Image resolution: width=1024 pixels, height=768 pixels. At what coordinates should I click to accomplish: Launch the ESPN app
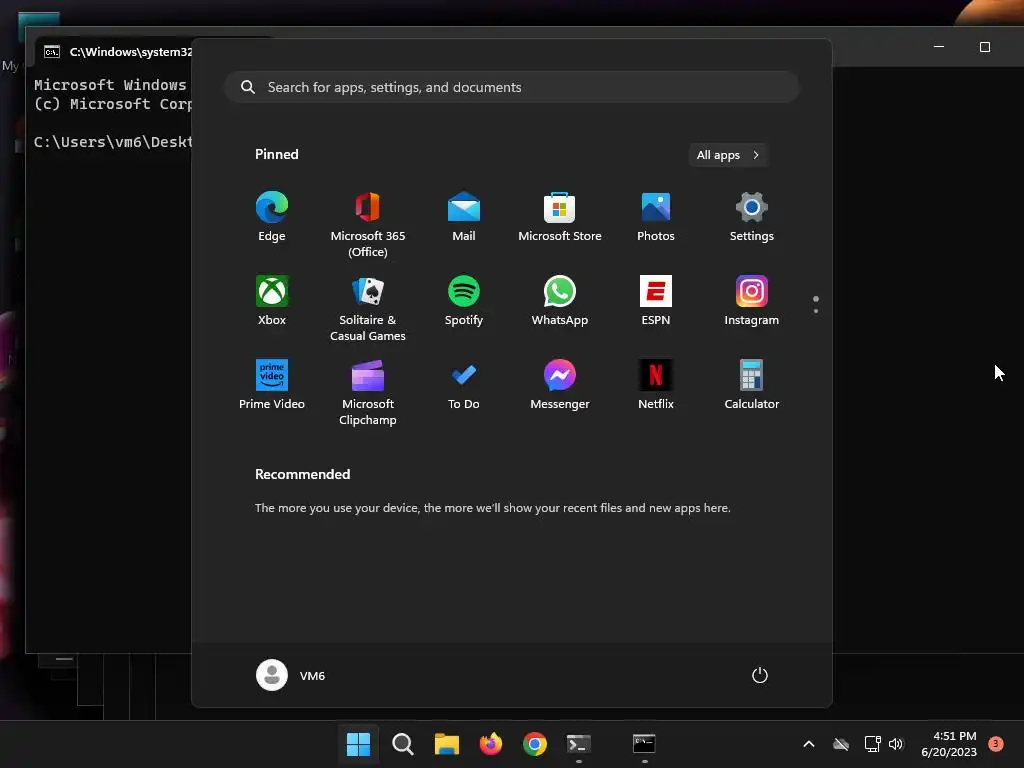tap(656, 301)
